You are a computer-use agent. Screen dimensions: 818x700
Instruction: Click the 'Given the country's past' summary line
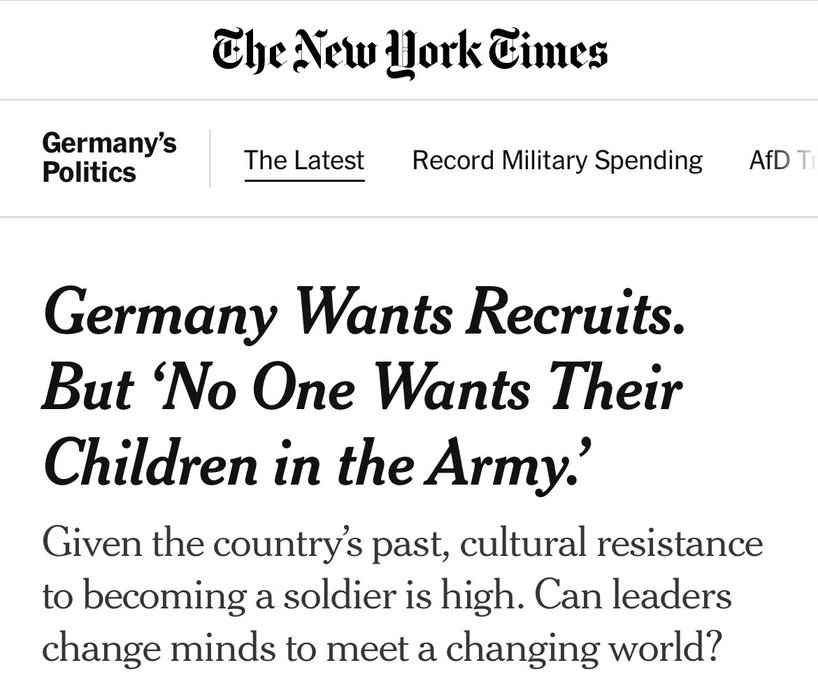[402, 546]
